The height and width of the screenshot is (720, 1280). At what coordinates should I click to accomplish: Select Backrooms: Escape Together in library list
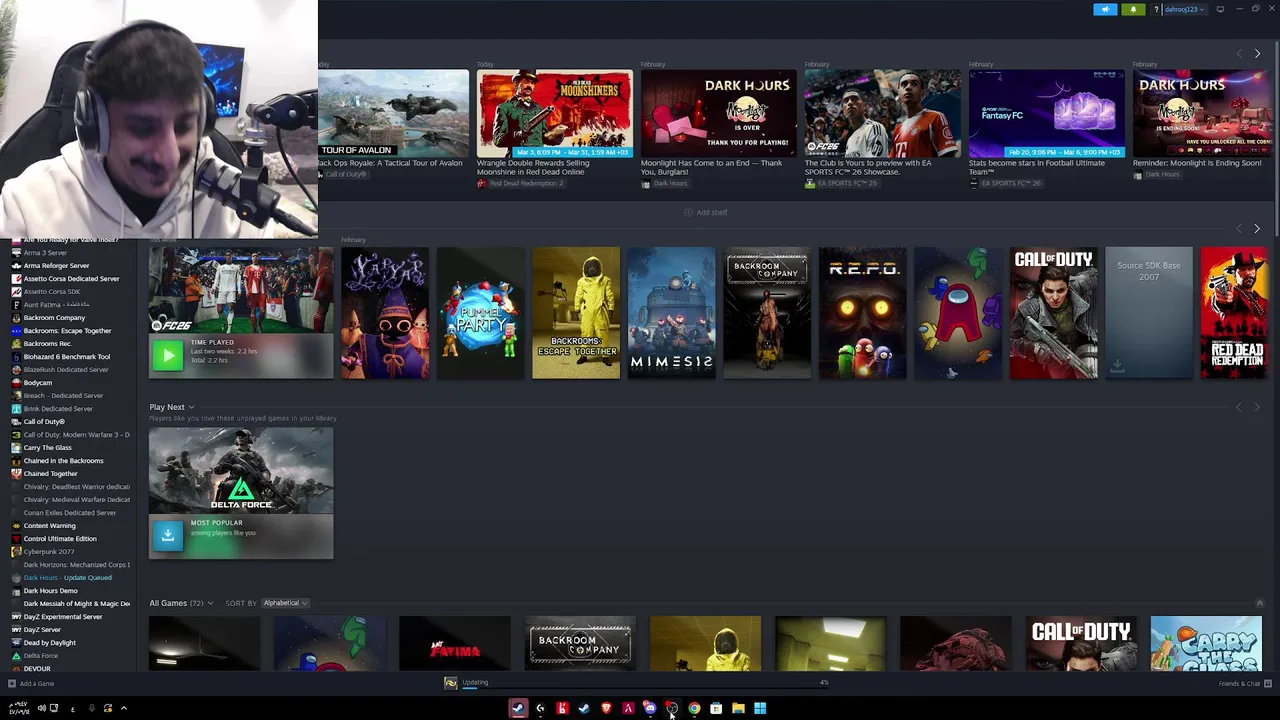pos(67,331)
